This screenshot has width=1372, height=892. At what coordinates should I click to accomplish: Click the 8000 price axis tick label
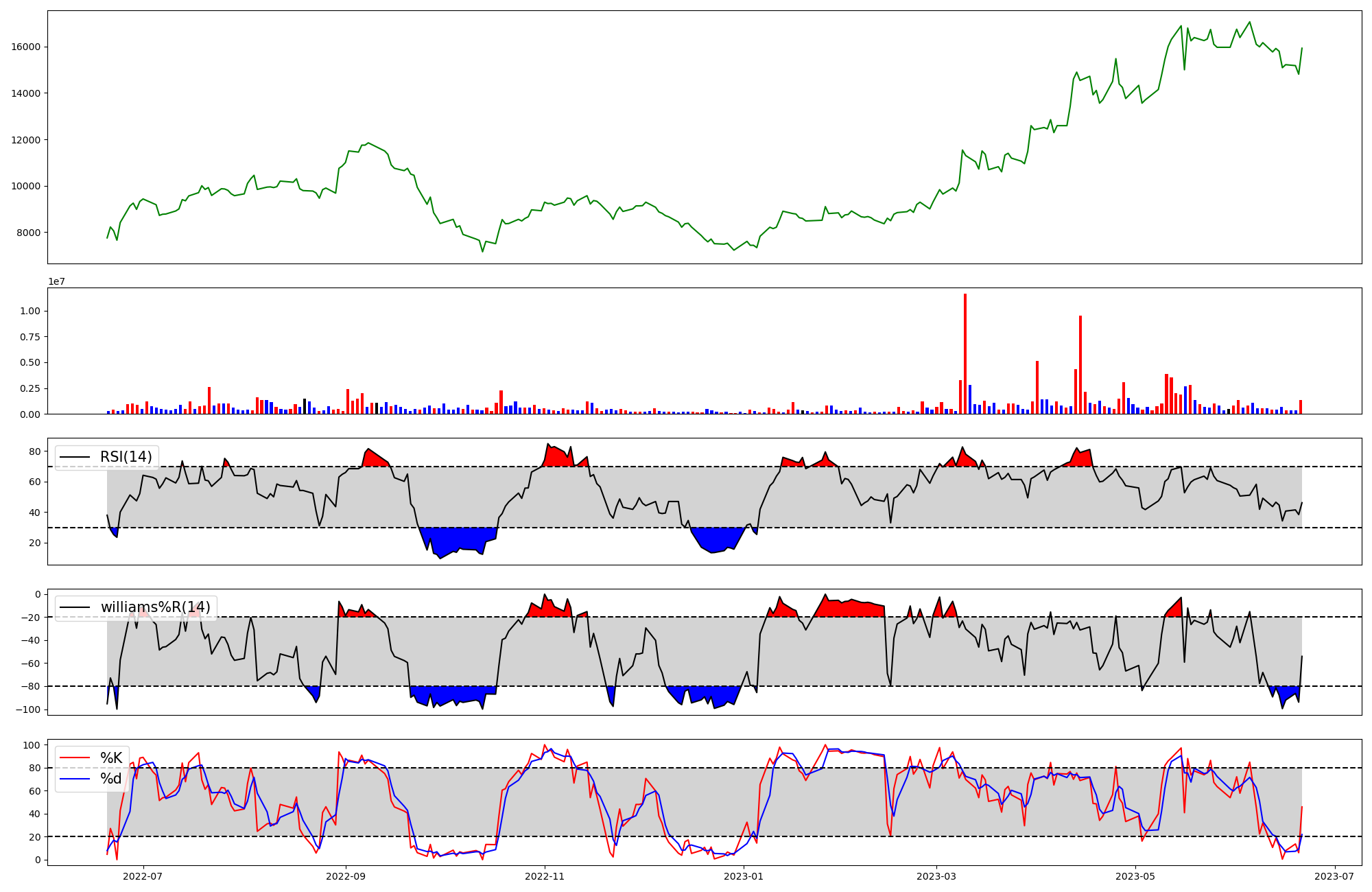(x=28, y=233)
